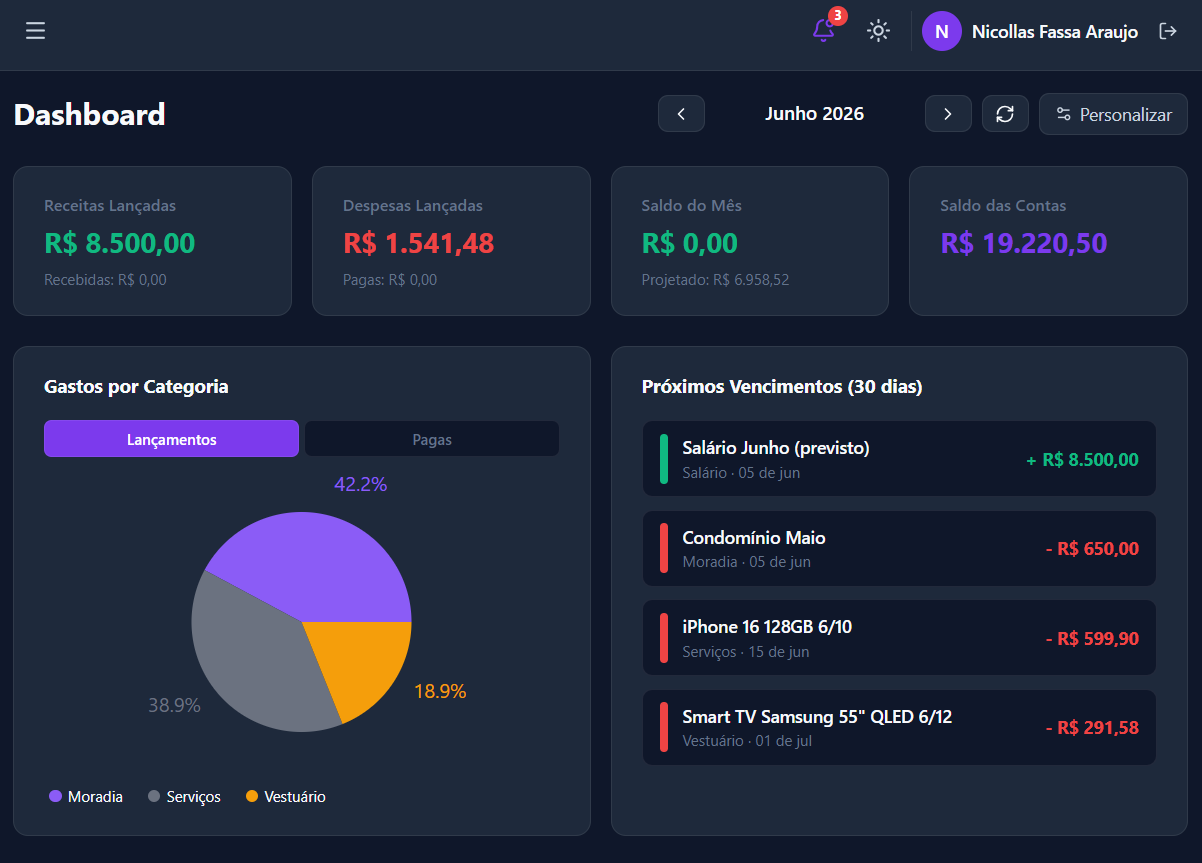Open Salário Junho (previsto) entry
This screenshot has height=863, width=1202.
pyautogui.click(x=899, y=459)
